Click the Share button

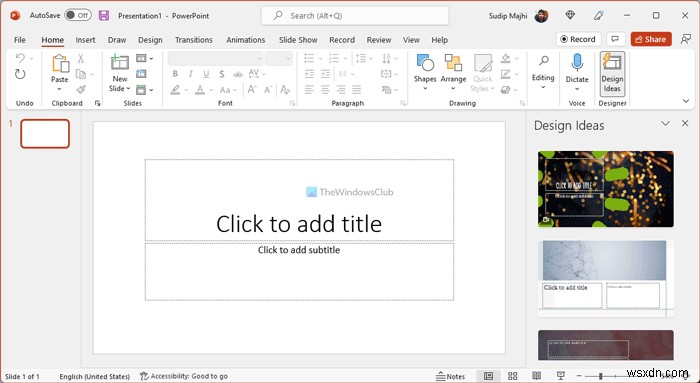pyautogui.click(x=651, y=39)
